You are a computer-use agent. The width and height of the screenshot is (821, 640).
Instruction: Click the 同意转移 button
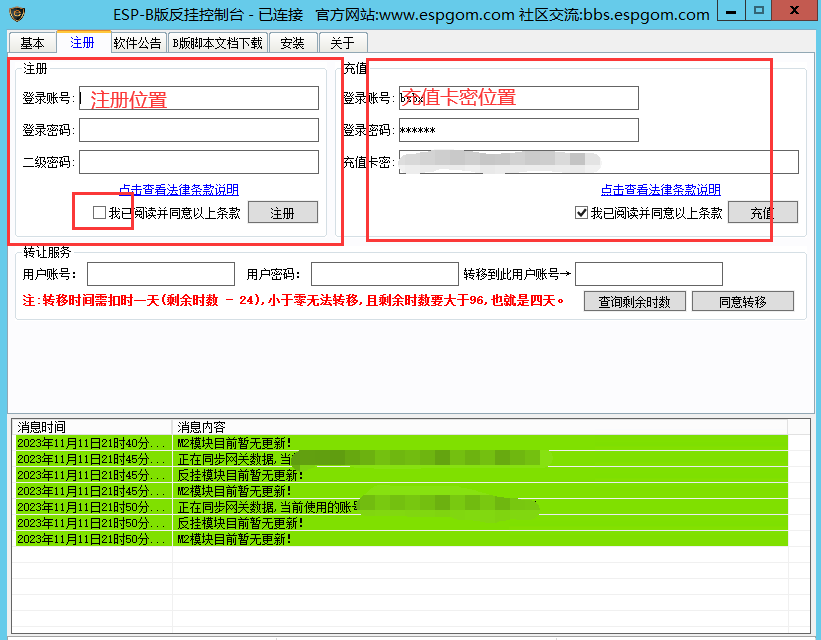point(743,302)
